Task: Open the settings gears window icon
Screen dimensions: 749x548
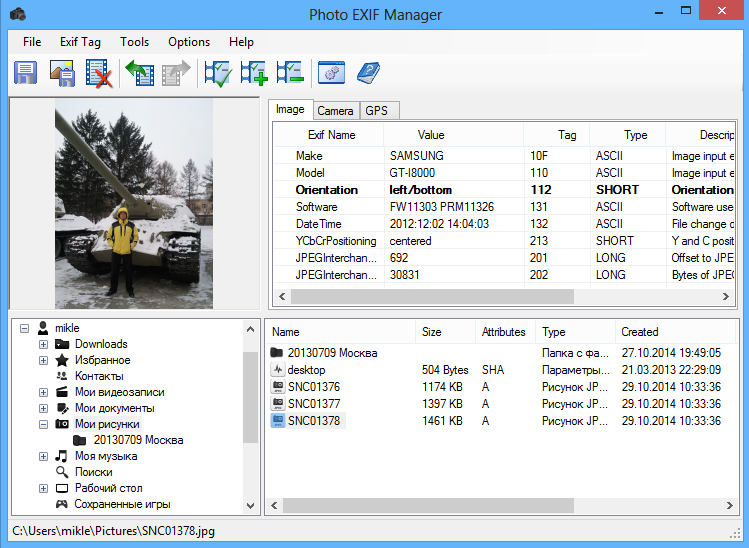Action: (332, 73)
